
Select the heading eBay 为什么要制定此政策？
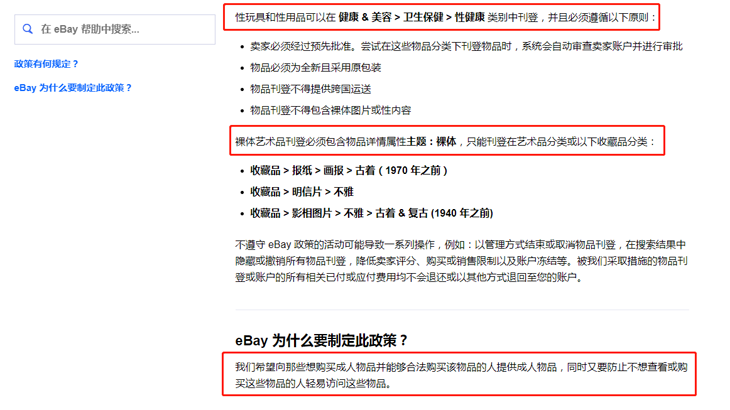pos(322,341)
